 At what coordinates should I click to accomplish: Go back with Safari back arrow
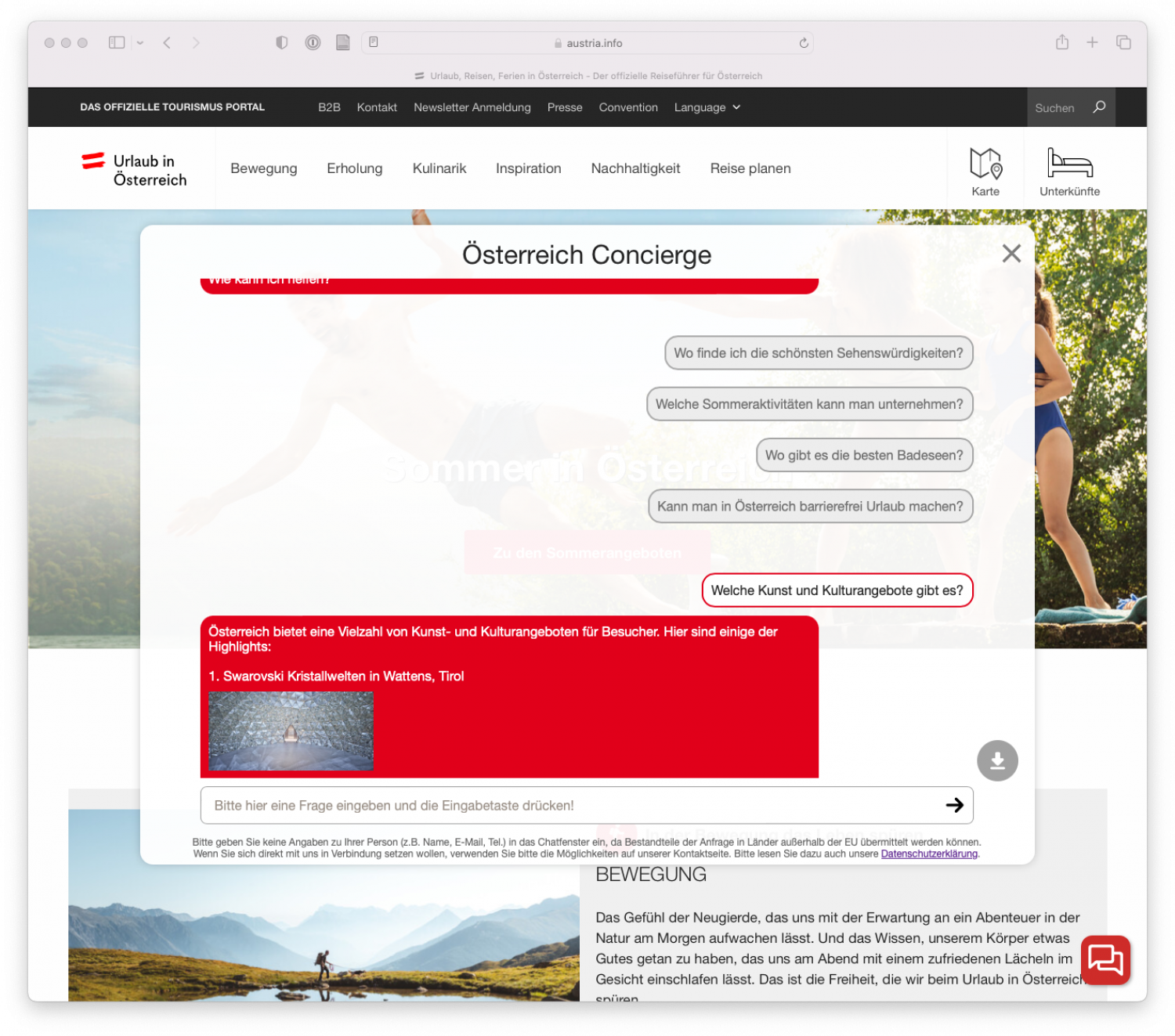167,42
